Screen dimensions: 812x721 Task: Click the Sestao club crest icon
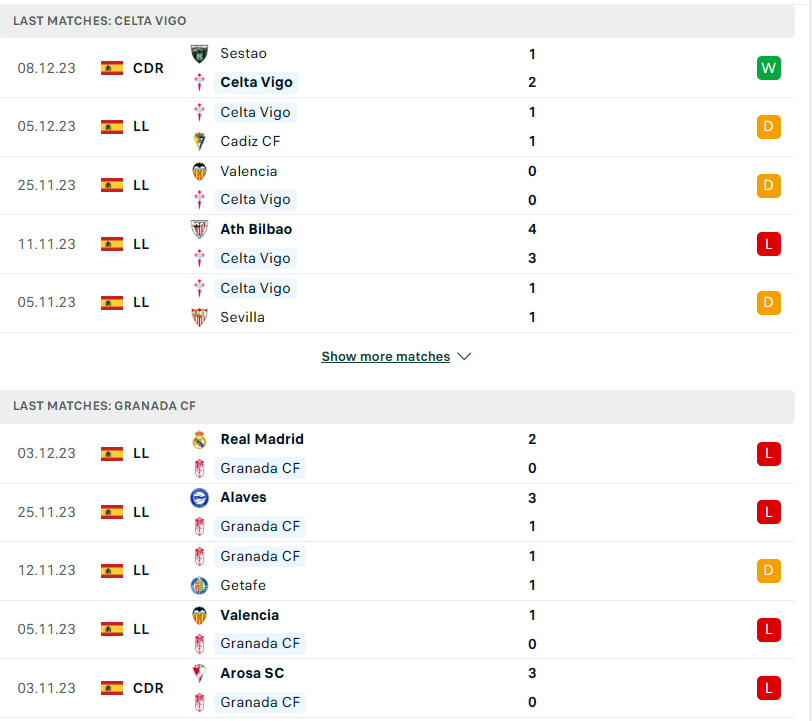coord(199,53)
